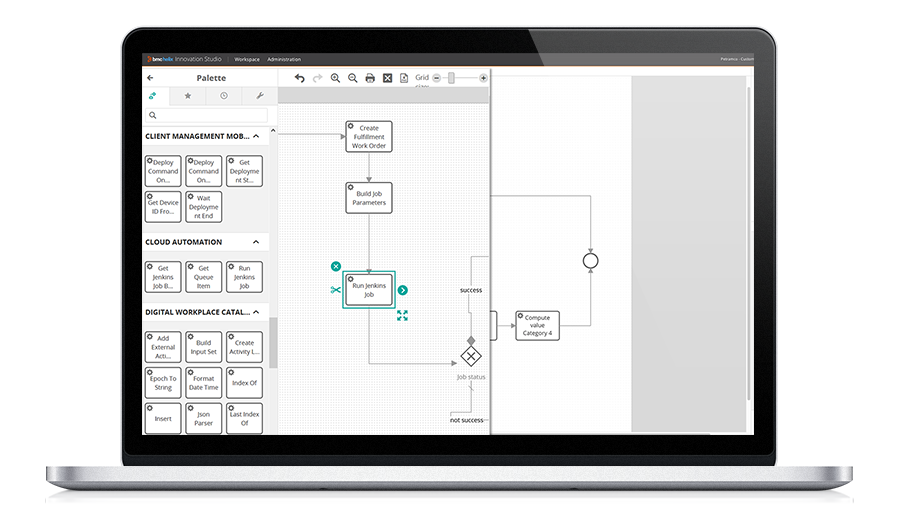
Task: Select the Json Parser palette element
Action: [204, 418]
